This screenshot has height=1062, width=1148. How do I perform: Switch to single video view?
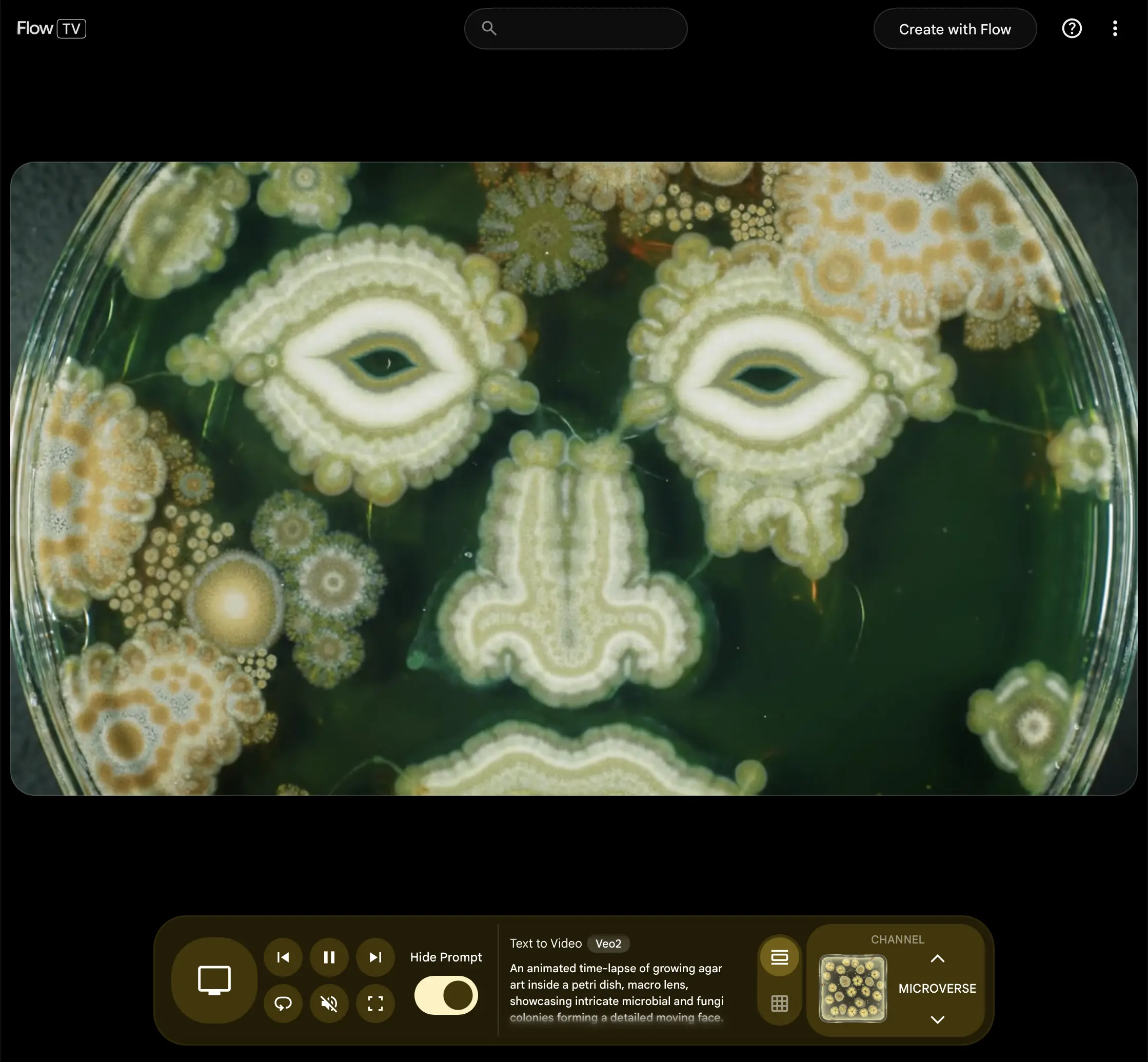779,957
